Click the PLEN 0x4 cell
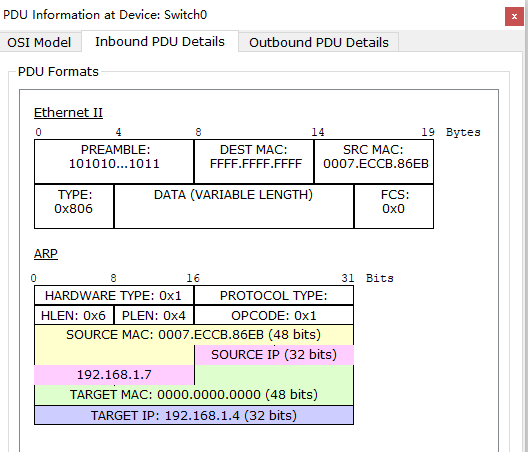 pyautogui.click(x=154, y=315)
